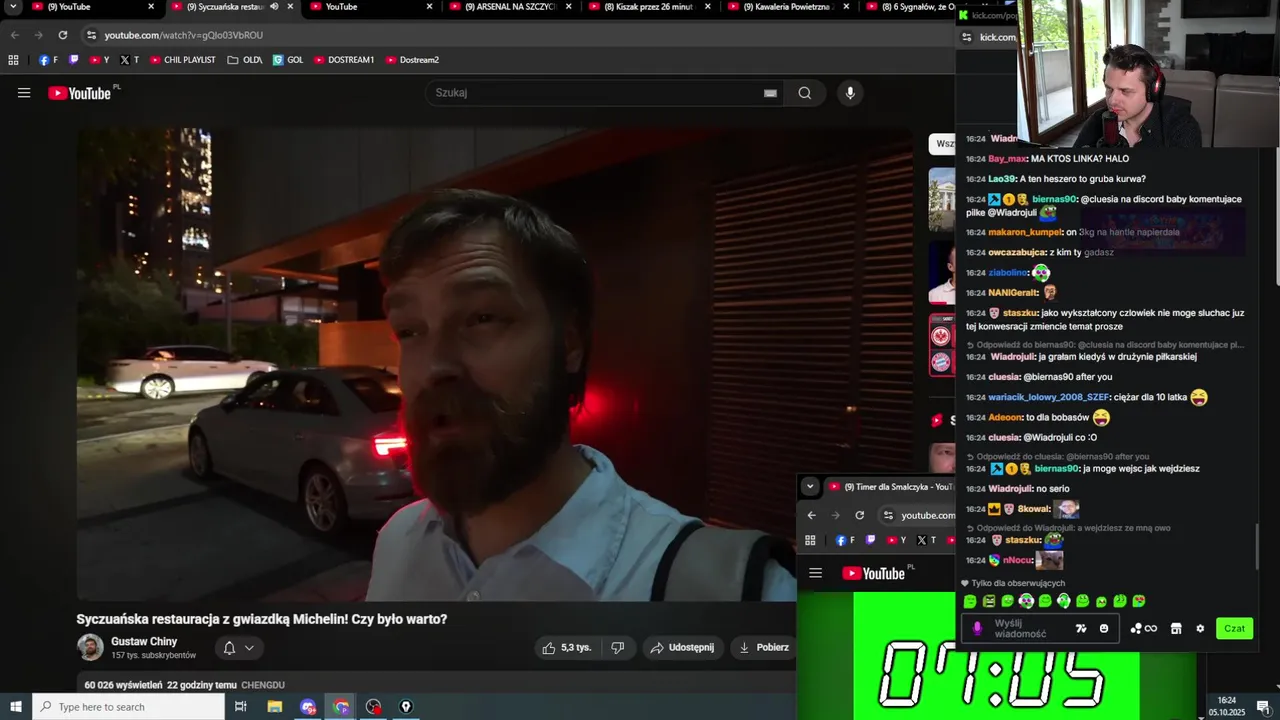1280x720 pixels.
Task: Open the Facebook F bookmark
Action: point(48,60)
